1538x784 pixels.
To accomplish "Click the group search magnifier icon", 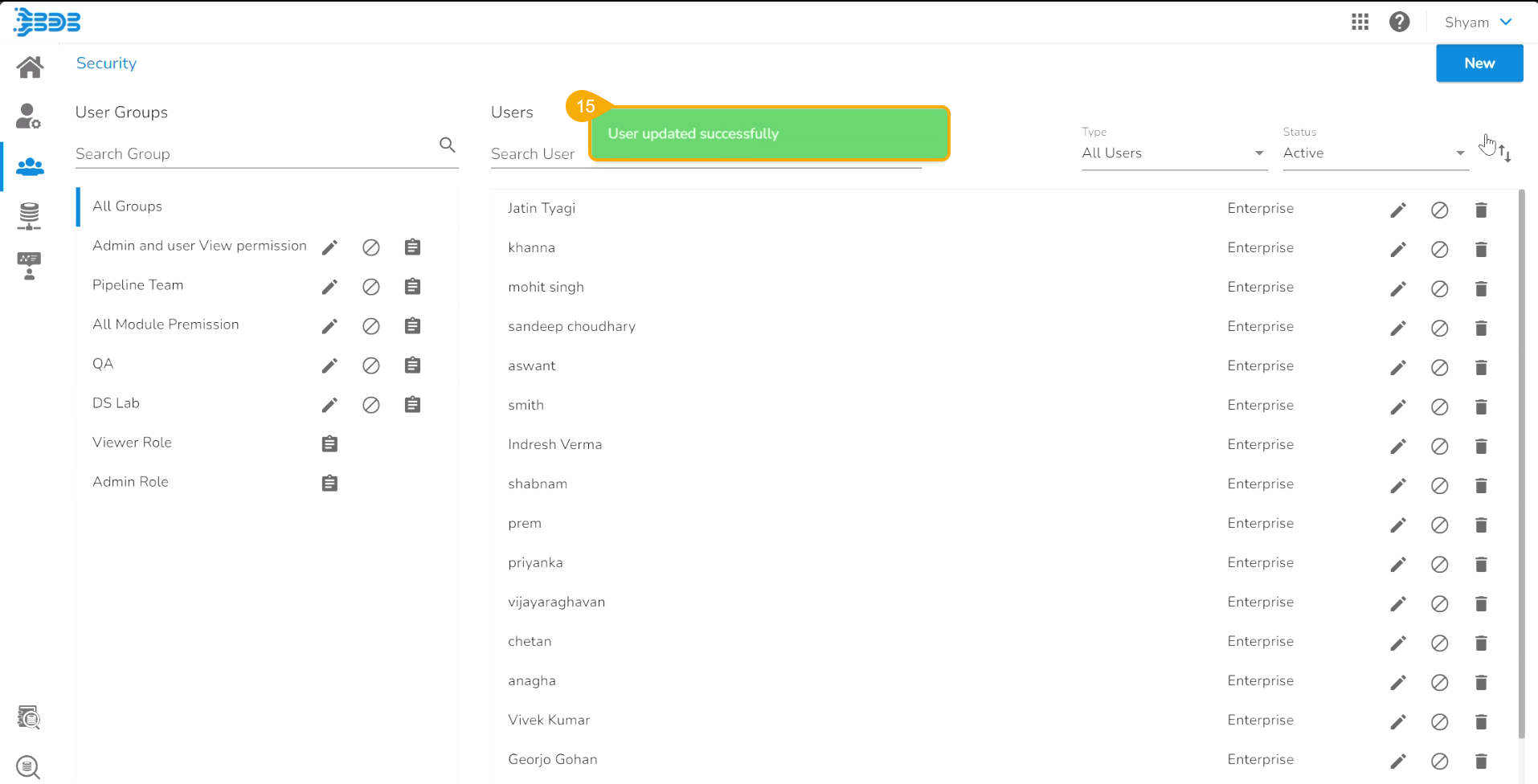I will 448,145.
